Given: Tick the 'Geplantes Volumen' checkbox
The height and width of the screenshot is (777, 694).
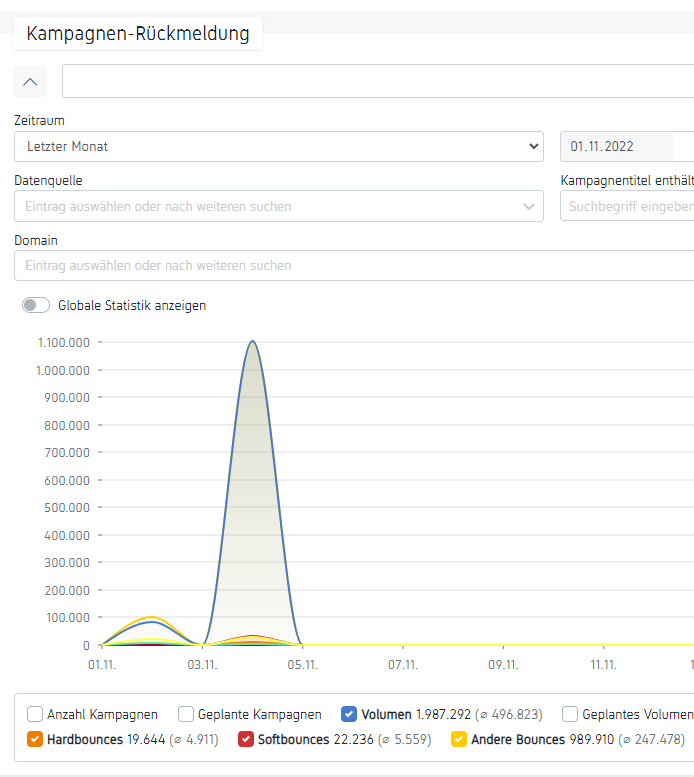Looking at the screenshot, I should pyautogui.click(x=570, y=714).
